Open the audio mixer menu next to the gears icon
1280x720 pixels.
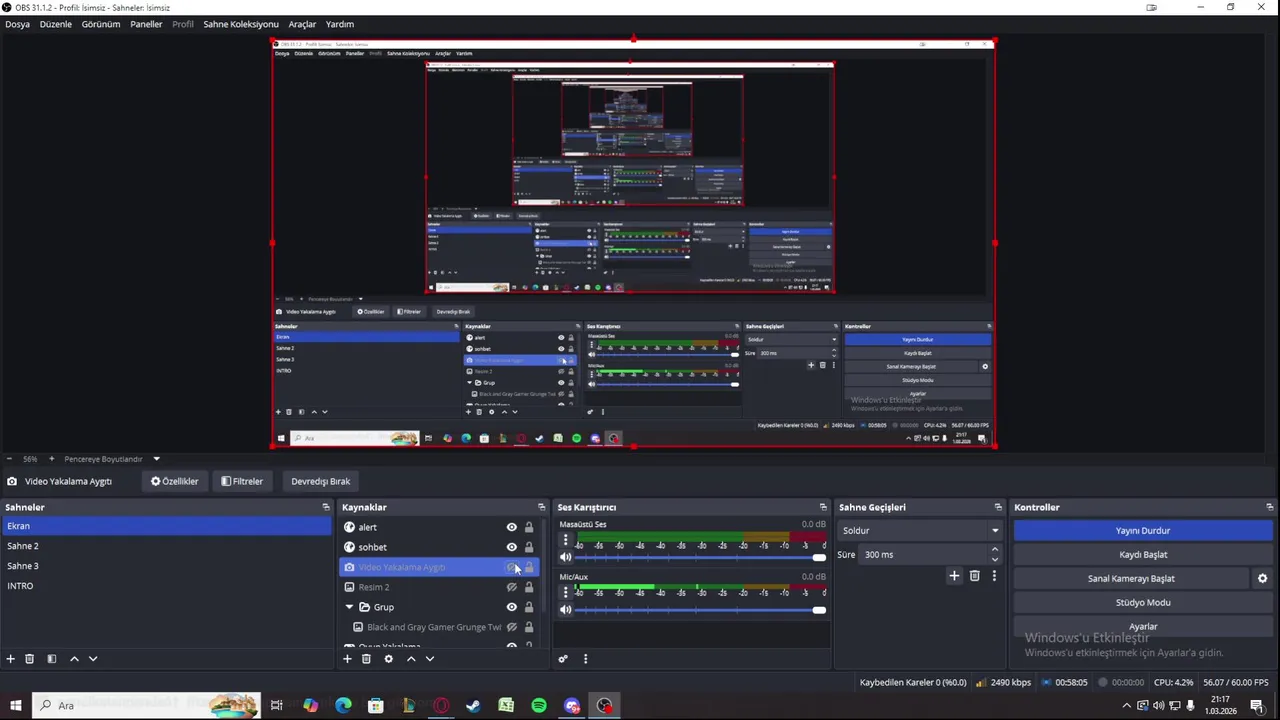[586, 659]
